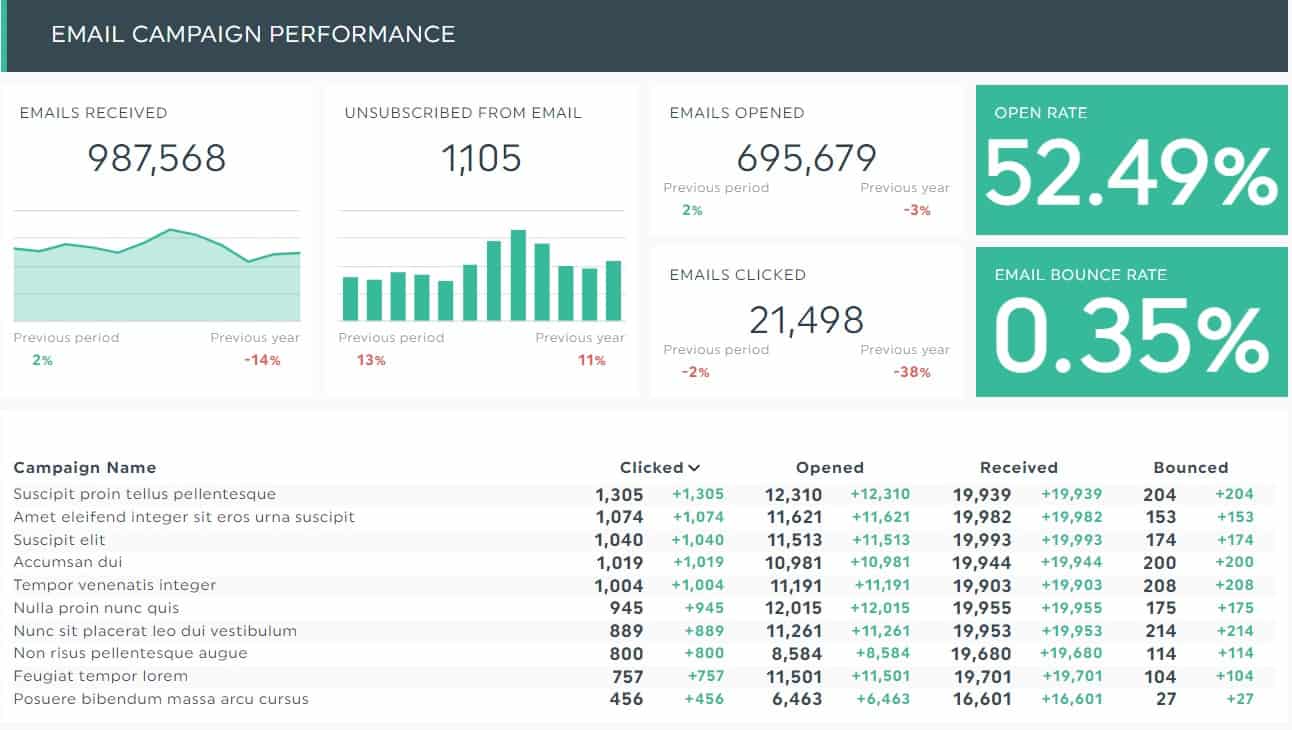1292x730 pixels.
Task: Click the tallest bar in Unsubscribed chart
Action: pyautogui.click(x=518, y=275)
